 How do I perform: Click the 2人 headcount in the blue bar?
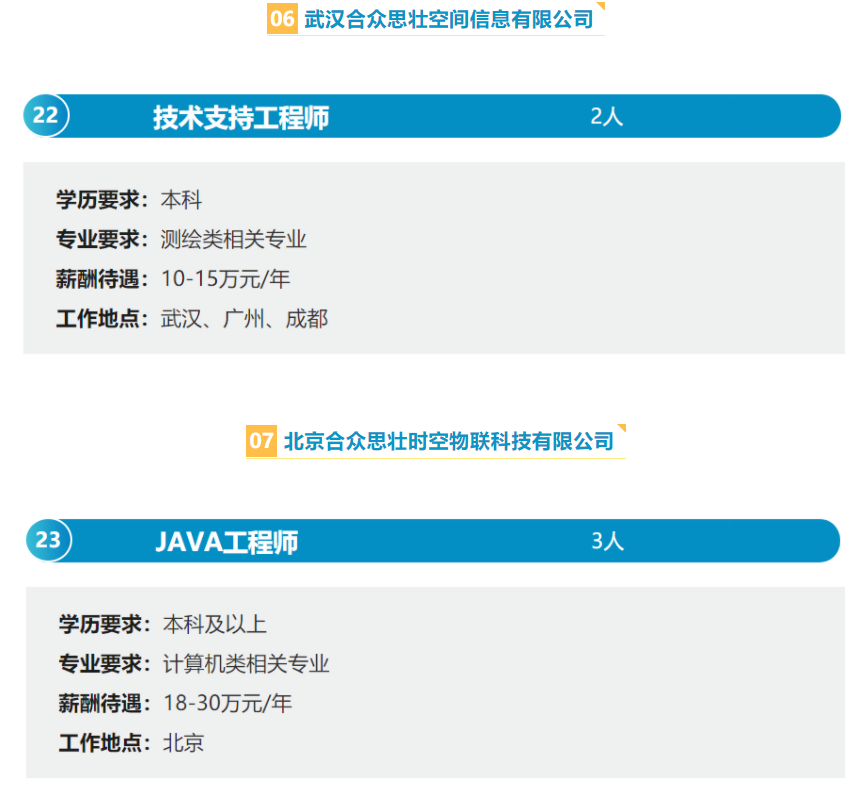pyautogui.click(x=606, y=116)
